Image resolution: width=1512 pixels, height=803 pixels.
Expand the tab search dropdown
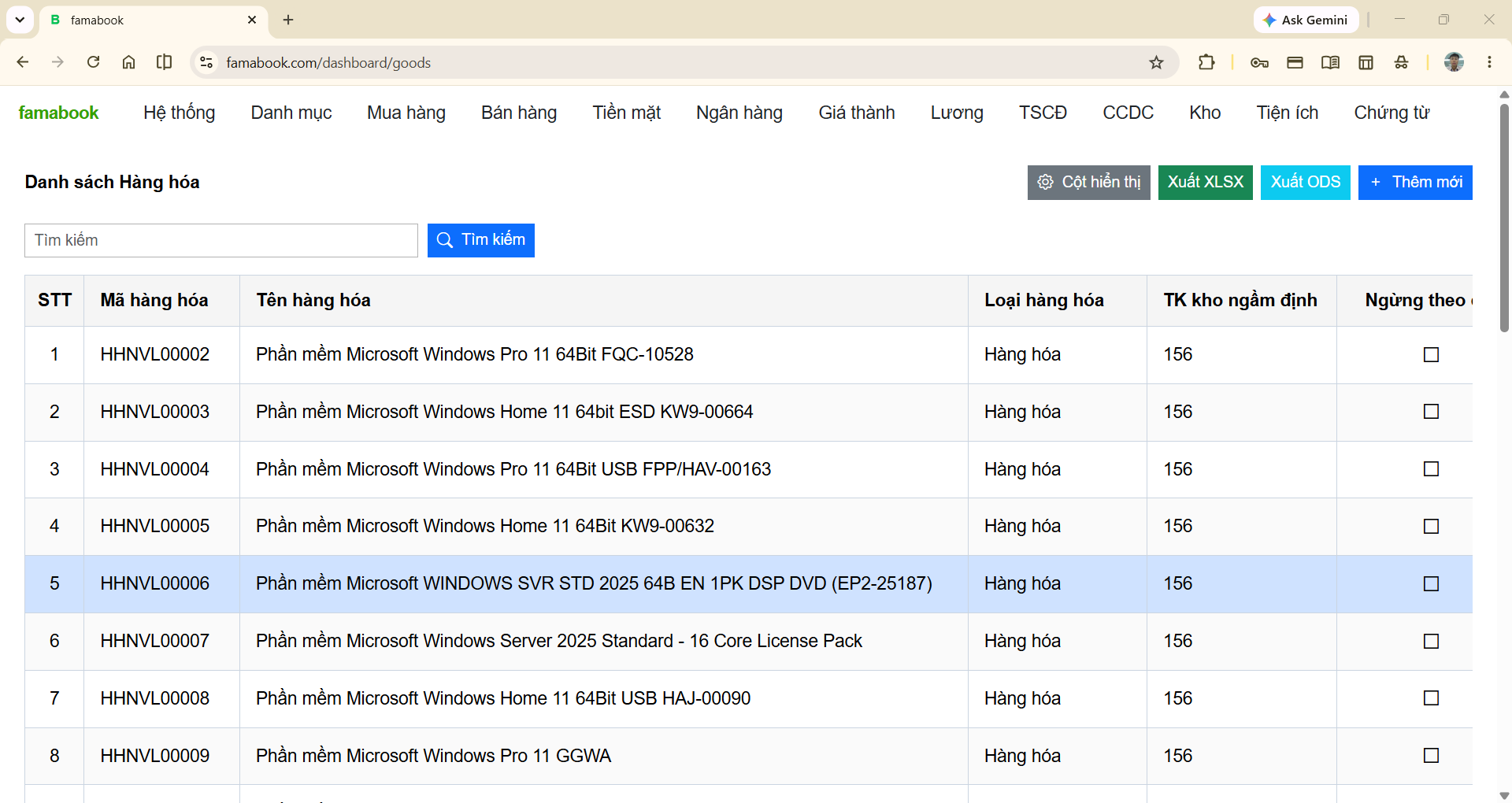click(20, 20)
